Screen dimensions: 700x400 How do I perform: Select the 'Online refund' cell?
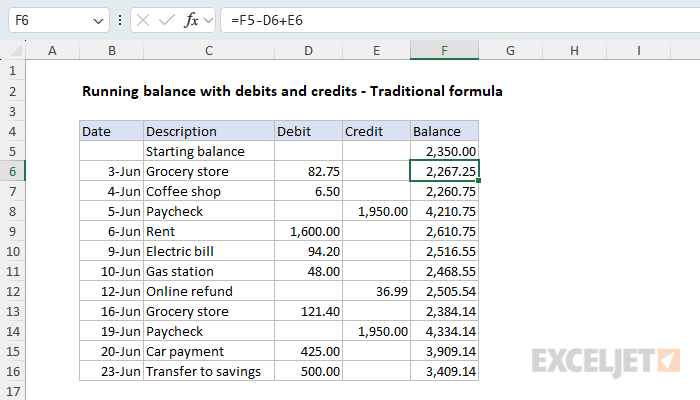[x=208, y=291]
